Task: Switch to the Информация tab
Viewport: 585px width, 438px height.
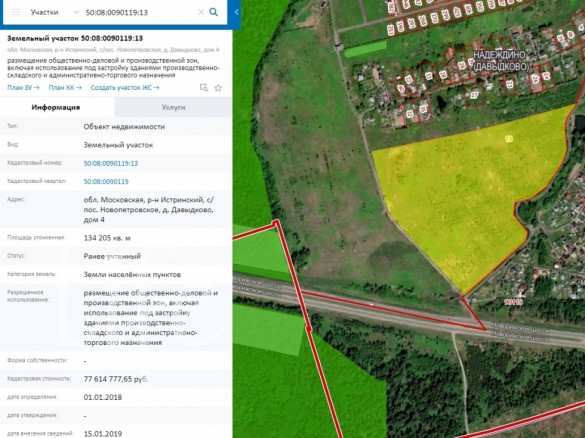Action: [x=56, y=107]
